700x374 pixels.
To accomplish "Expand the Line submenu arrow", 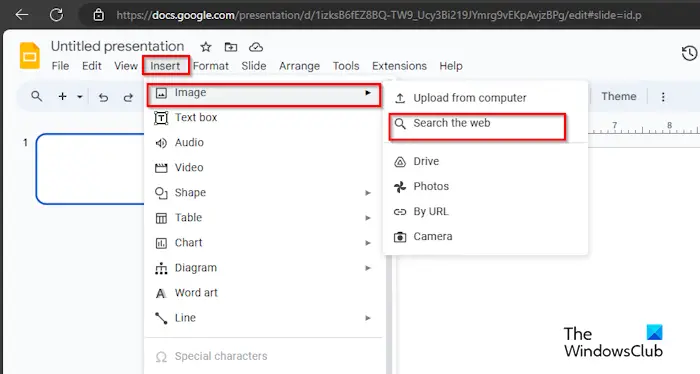I will coord(368,318).
